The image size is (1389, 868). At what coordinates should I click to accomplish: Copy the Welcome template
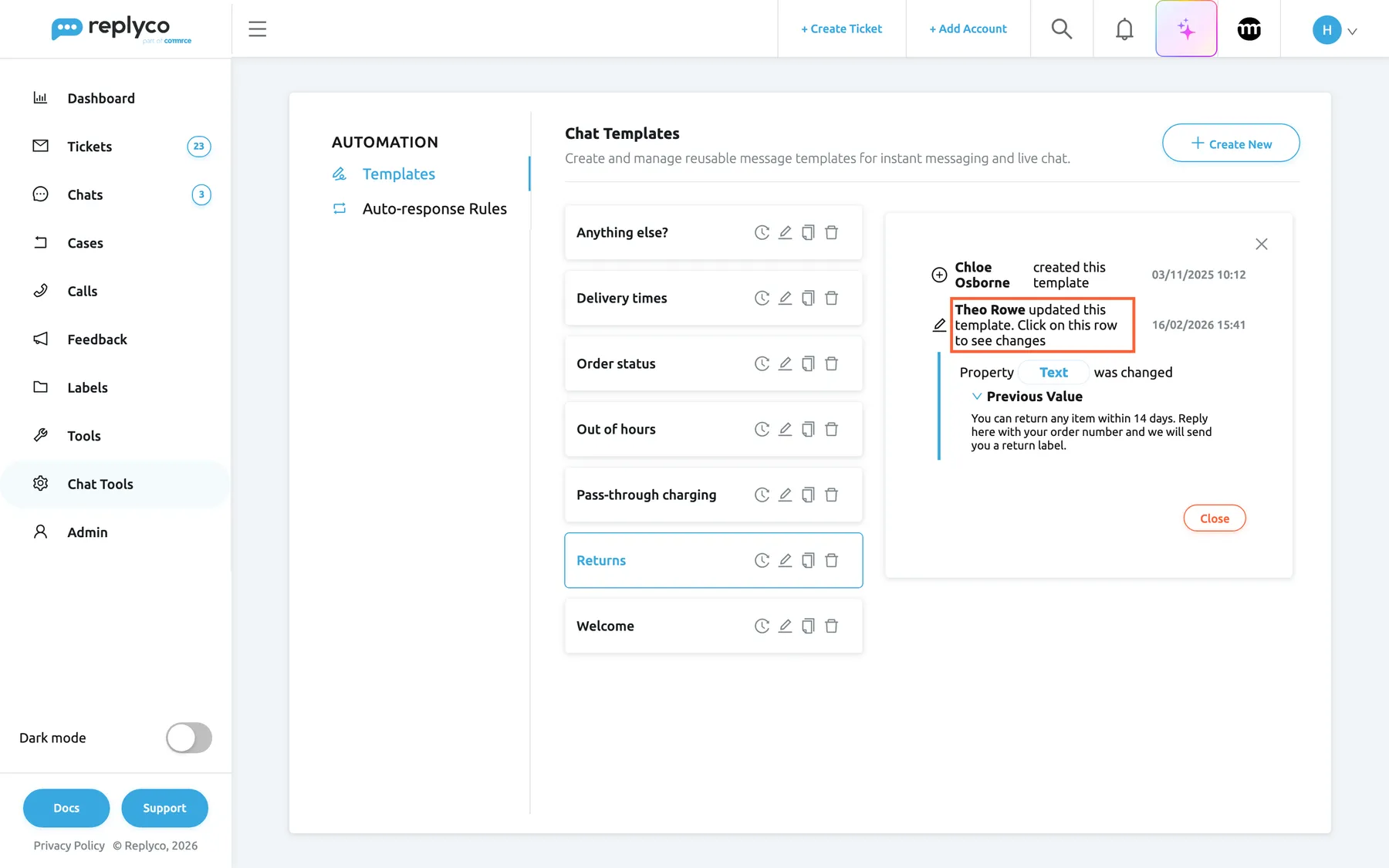(808, 626)
